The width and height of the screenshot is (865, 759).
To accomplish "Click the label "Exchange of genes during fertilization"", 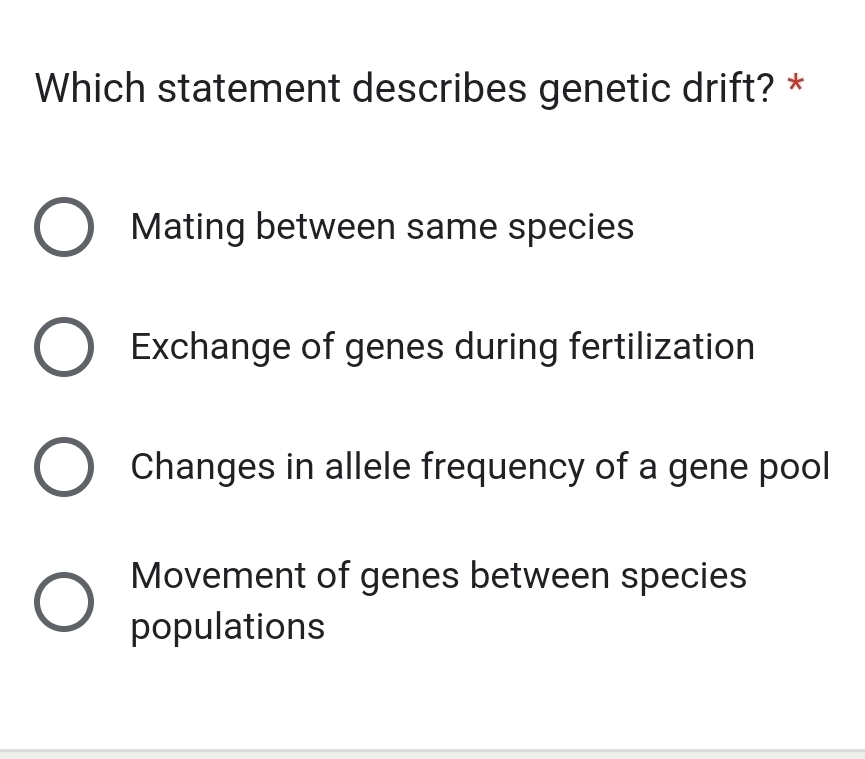I will tap(442, 347).
